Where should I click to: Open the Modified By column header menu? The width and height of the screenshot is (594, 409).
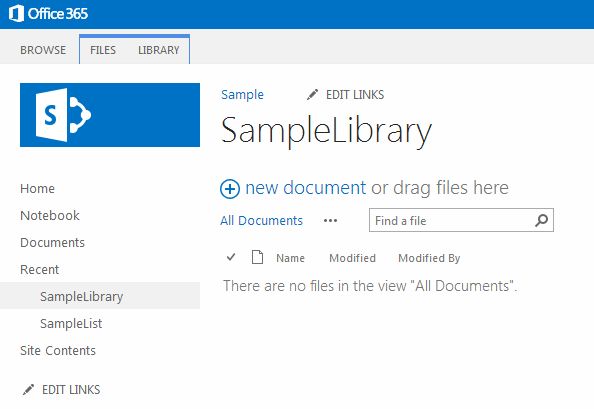[x=429, y=258]
